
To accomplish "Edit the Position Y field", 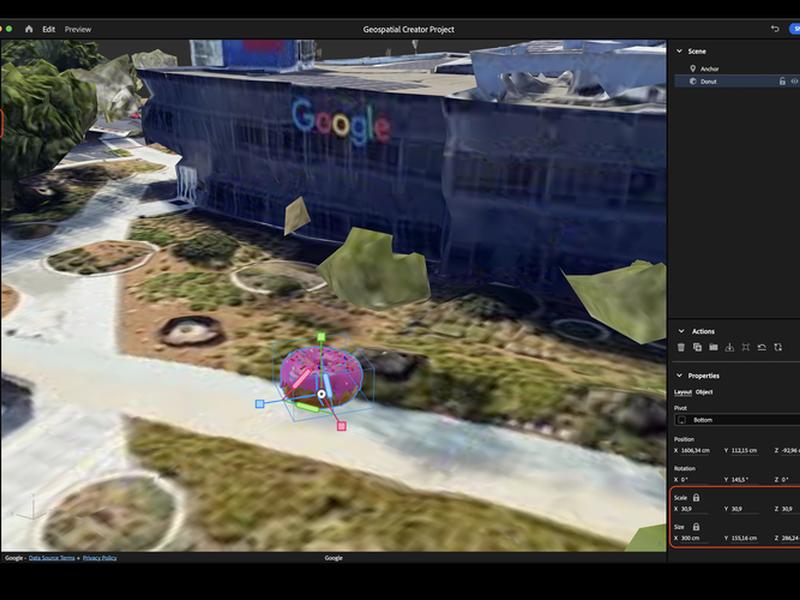I will pyautogui.click(x=744, y=451).
